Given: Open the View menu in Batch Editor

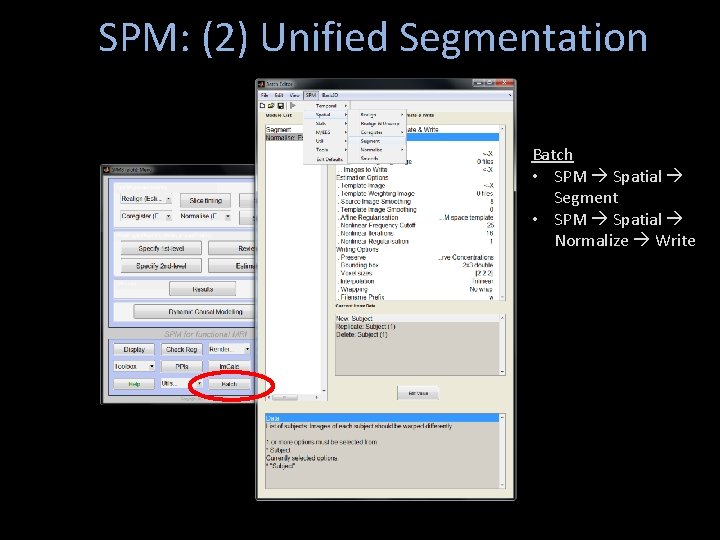Looking at the screenshot, I should 294,95.
